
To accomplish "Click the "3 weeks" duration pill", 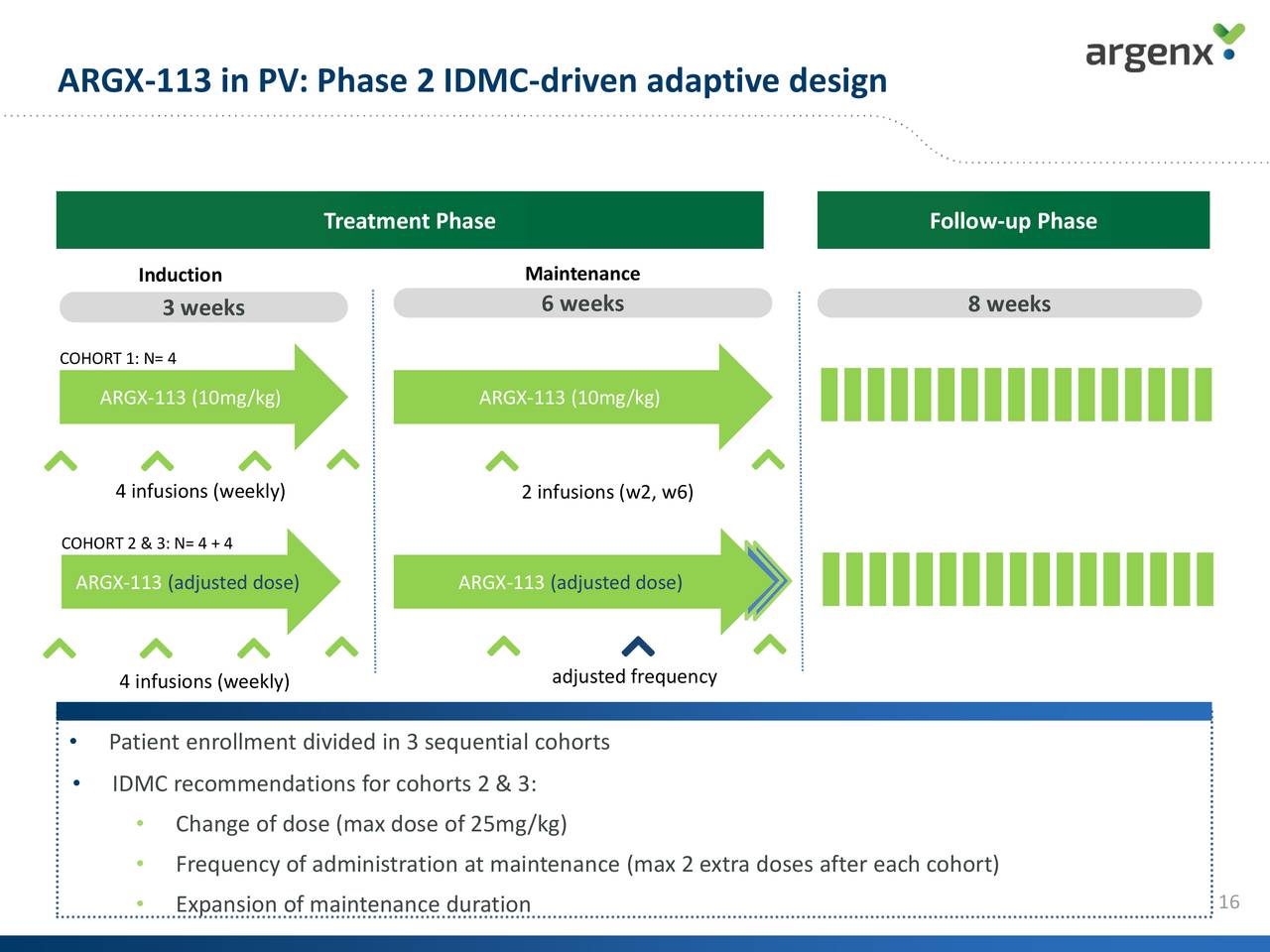I will coord(203,307).
